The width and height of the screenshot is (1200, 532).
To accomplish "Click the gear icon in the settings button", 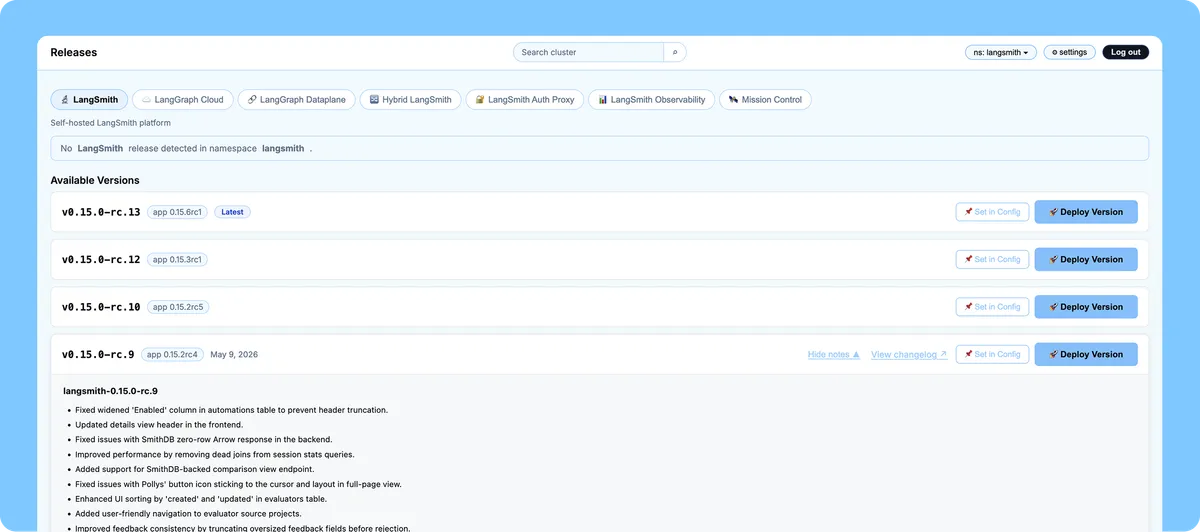I will 1054,52.
